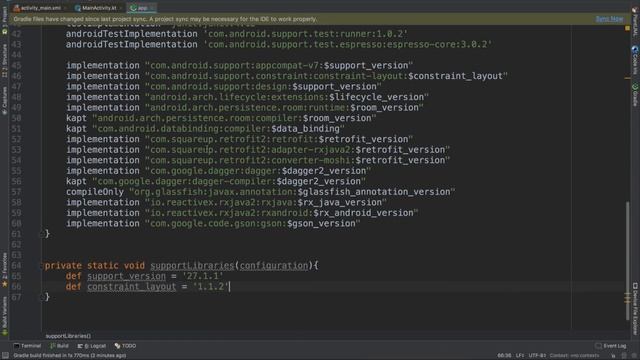Open the Event Log panel
Screen dimensions: 640x360
click(611, 346)
